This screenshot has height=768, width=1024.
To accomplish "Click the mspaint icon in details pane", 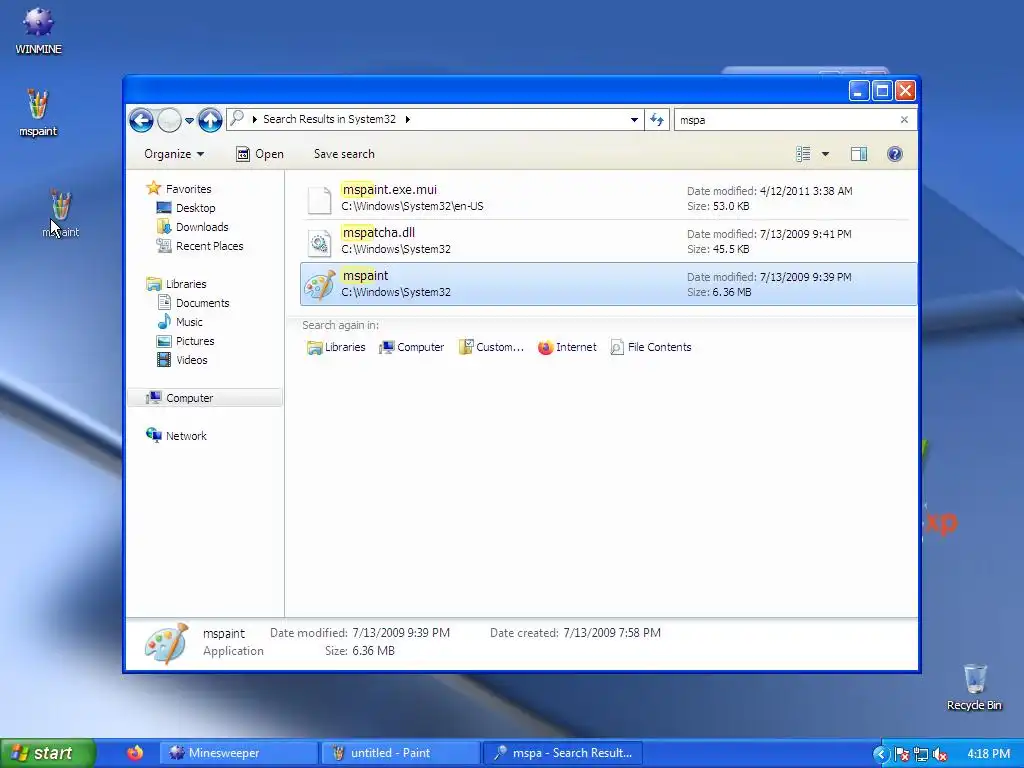I will coord(166,643).
